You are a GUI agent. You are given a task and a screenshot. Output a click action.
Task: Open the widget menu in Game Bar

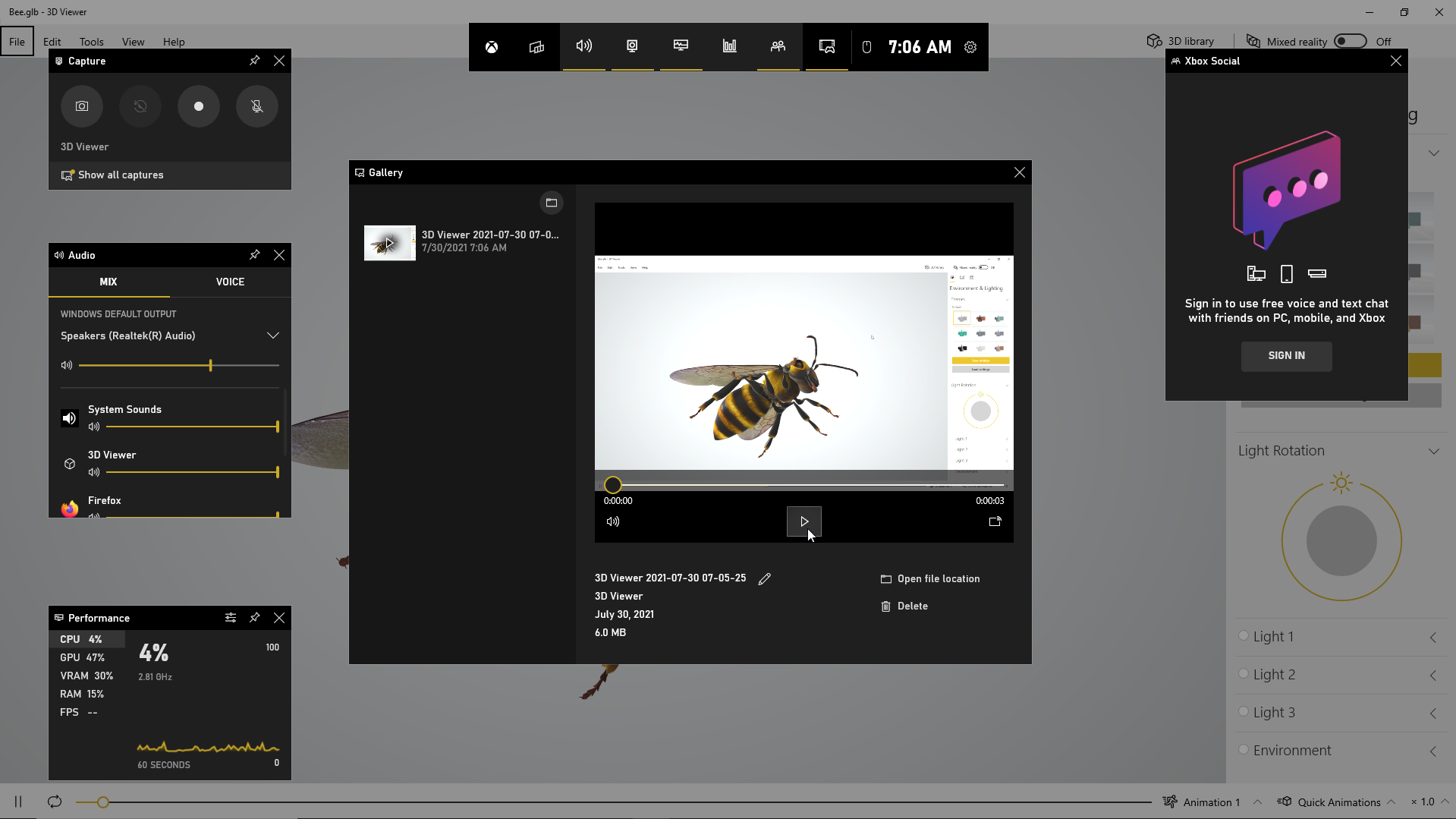click(x=536, y=47)
